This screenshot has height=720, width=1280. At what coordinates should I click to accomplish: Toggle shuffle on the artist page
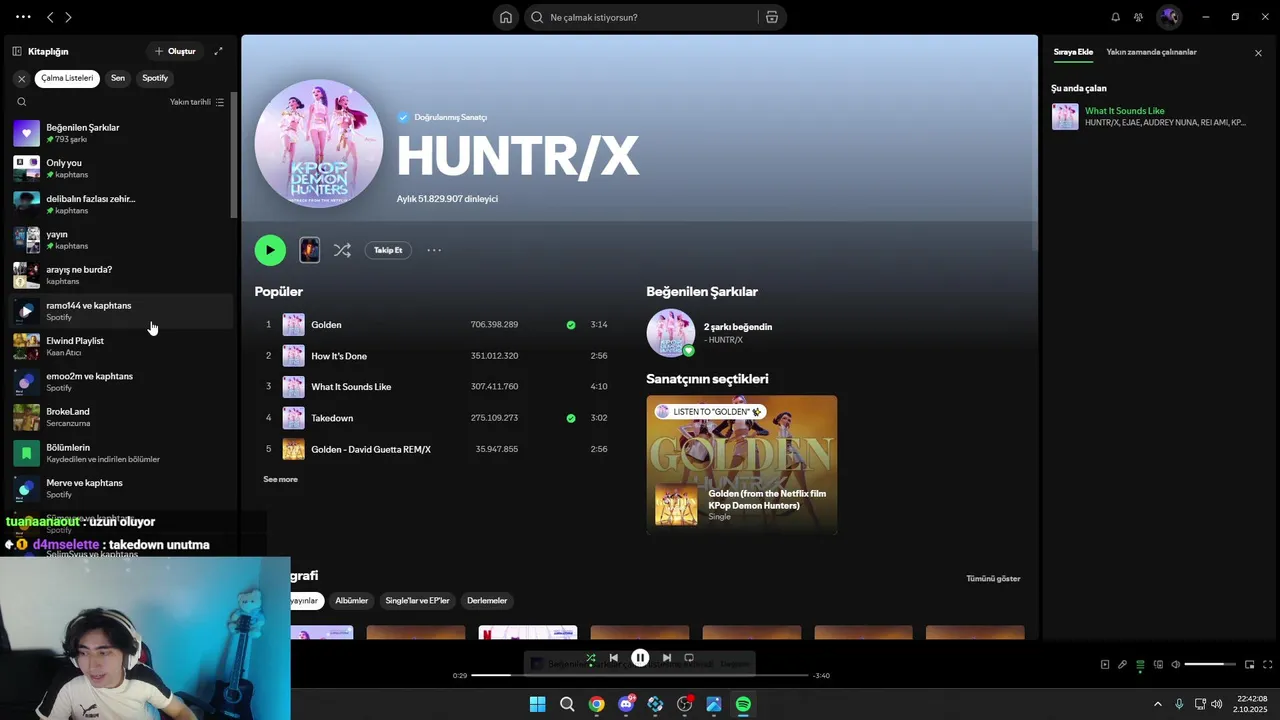(342, 250)
